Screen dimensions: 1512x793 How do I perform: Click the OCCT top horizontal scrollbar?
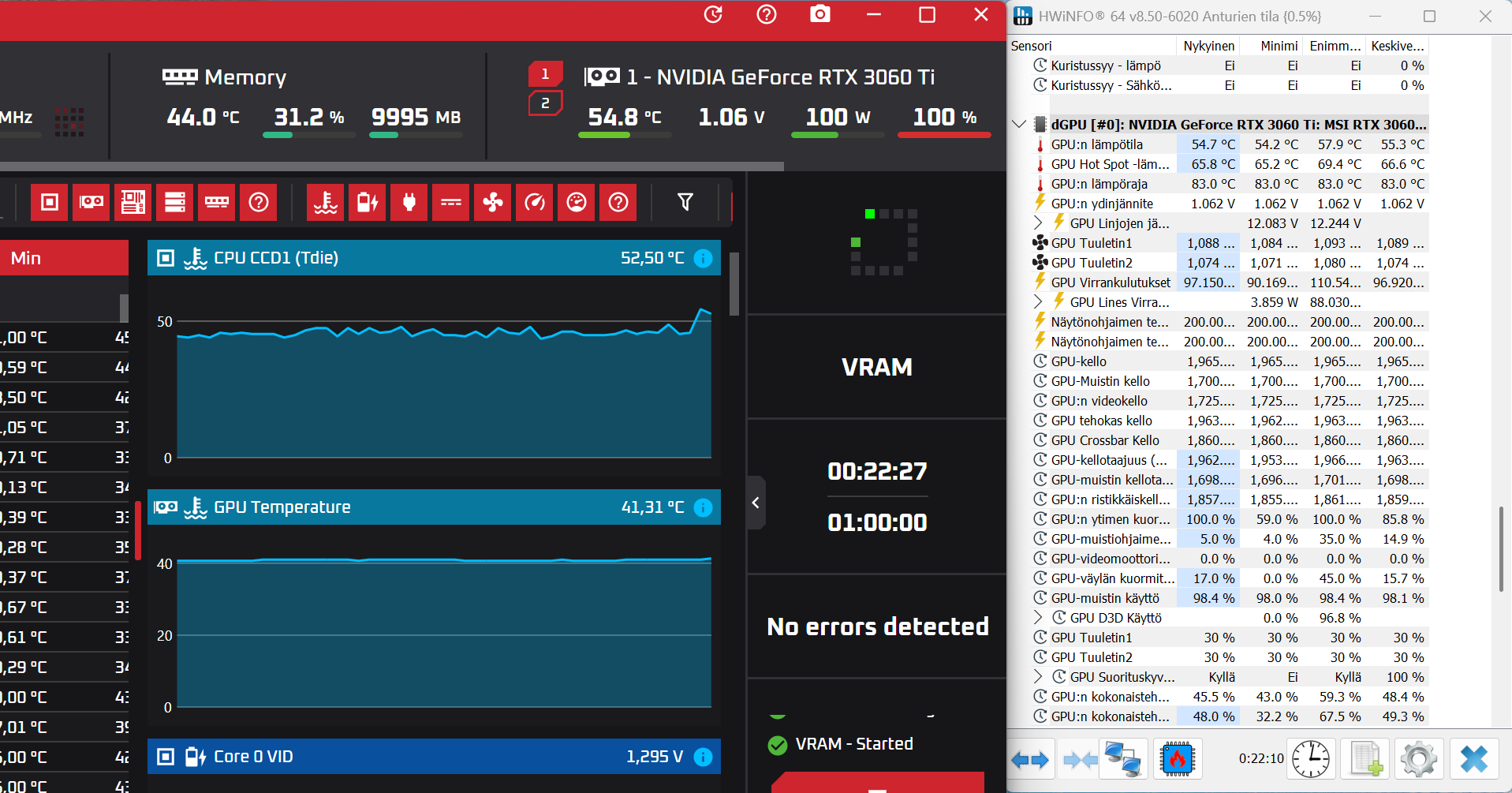pyautogui.click(x=392, y=166)
